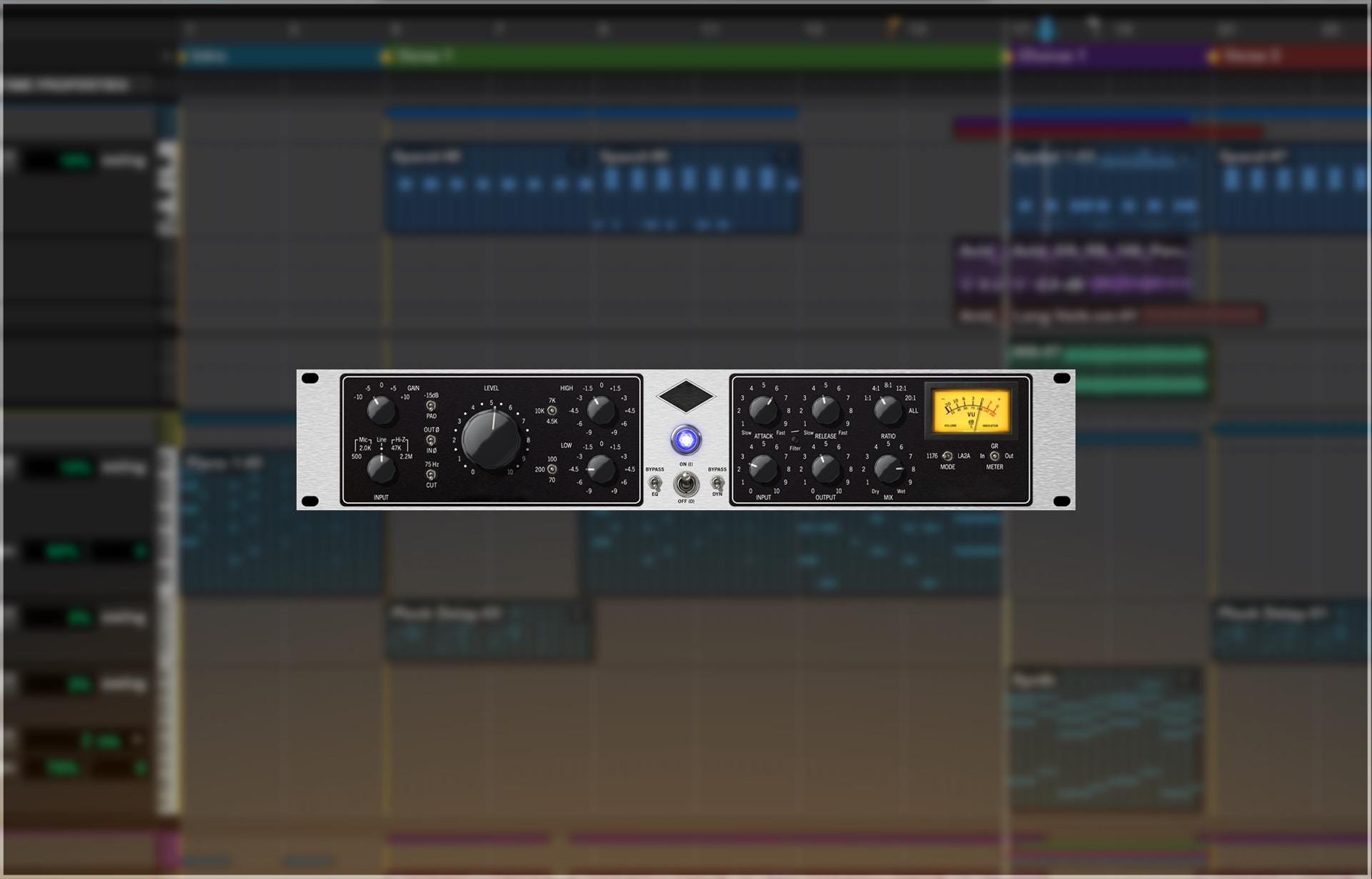1372x879 pixels.
Task: Click the HIGH EQ gain knob
Action: pos(601,411)
